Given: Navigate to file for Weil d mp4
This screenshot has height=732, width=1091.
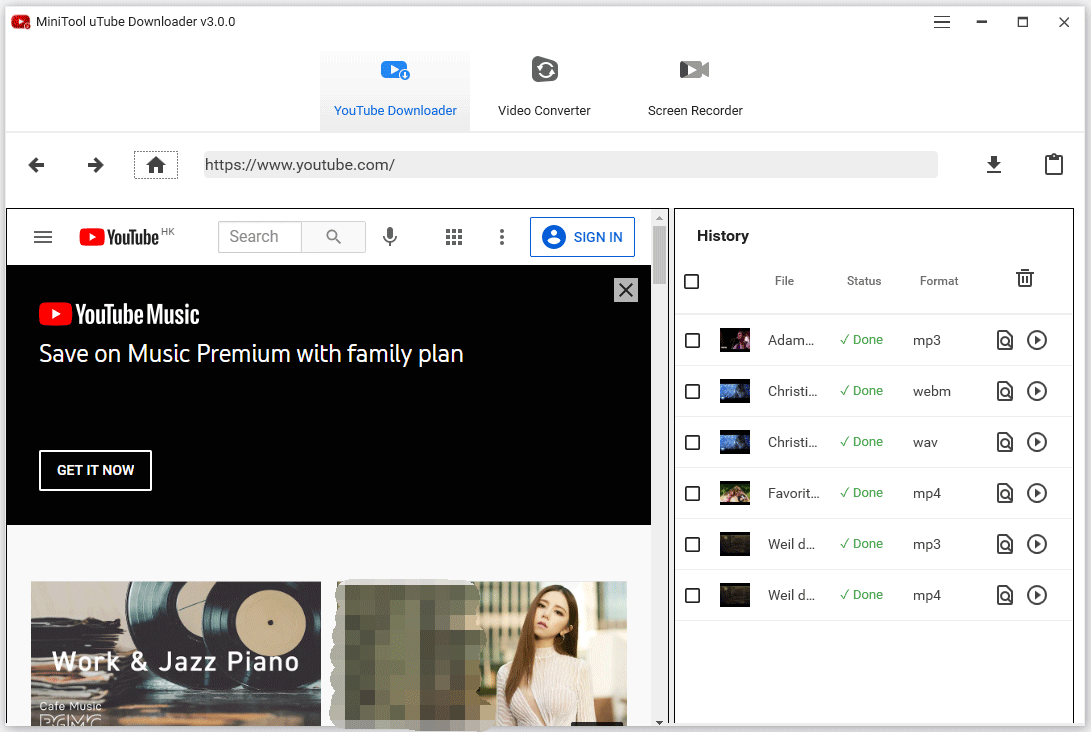Looking at the screenshot, I should [x=1005, y=595].
